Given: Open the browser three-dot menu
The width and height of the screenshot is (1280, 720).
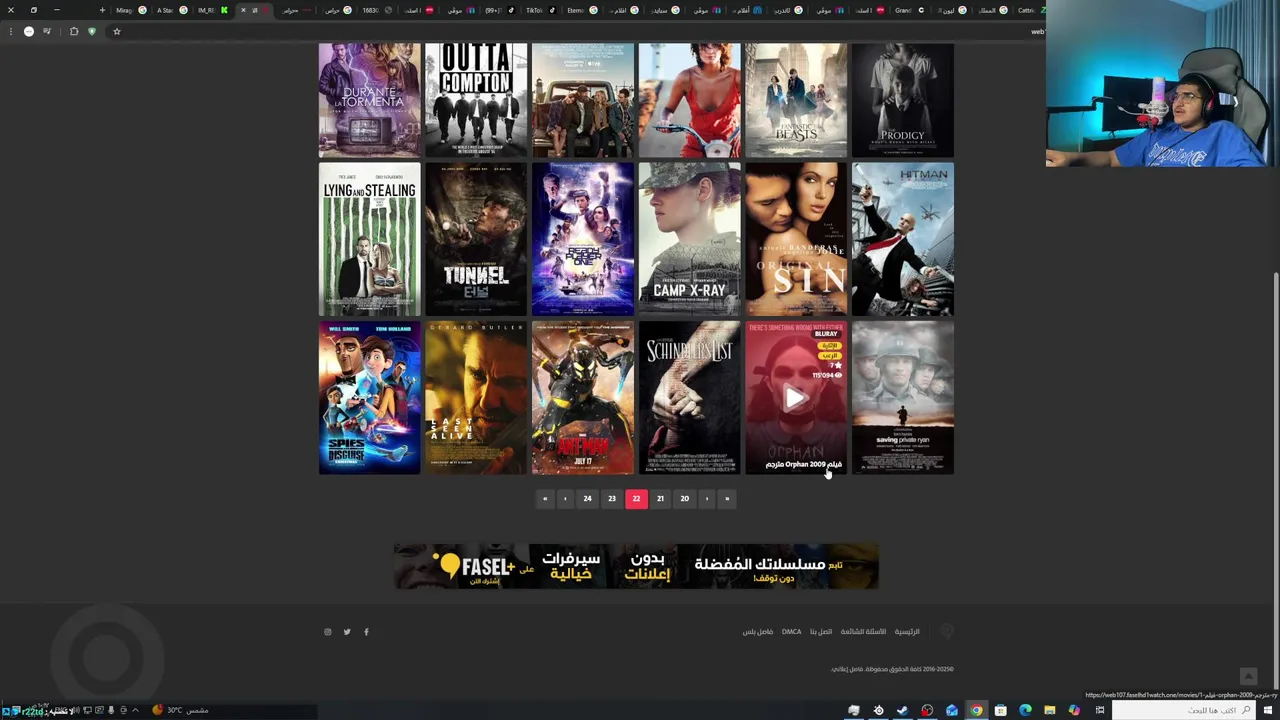Looking at the screenshot, I should tap(10, 31).
